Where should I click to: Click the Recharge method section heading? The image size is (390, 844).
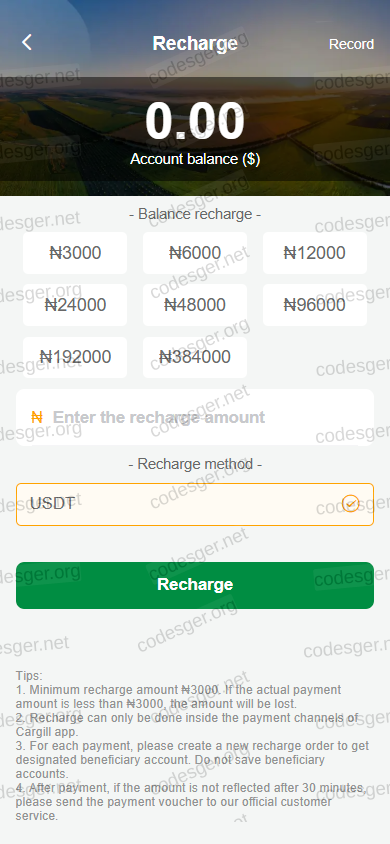pyautogui.click(x=195, y=464)
